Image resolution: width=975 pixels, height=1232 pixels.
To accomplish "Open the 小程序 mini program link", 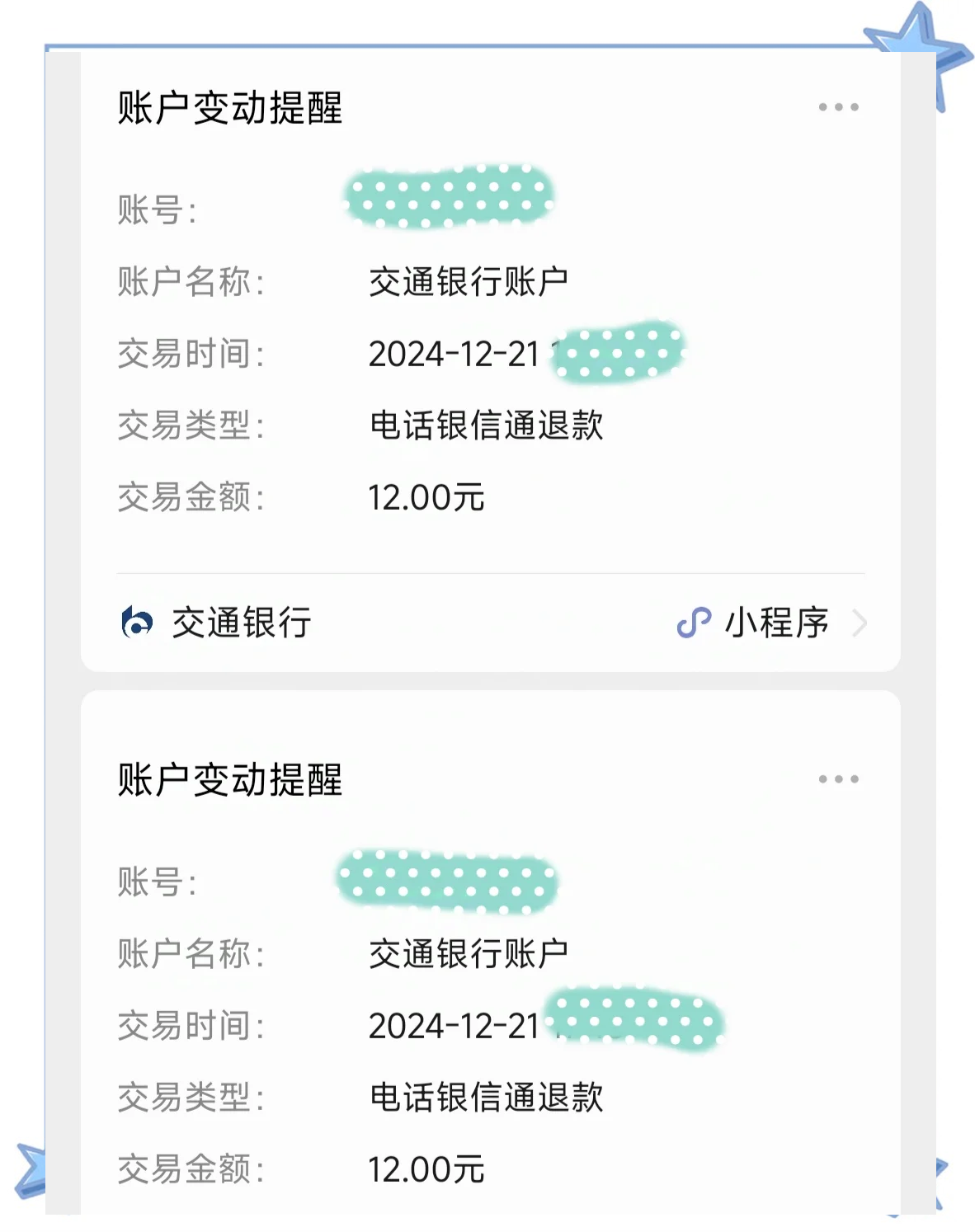I will [776, 623].
